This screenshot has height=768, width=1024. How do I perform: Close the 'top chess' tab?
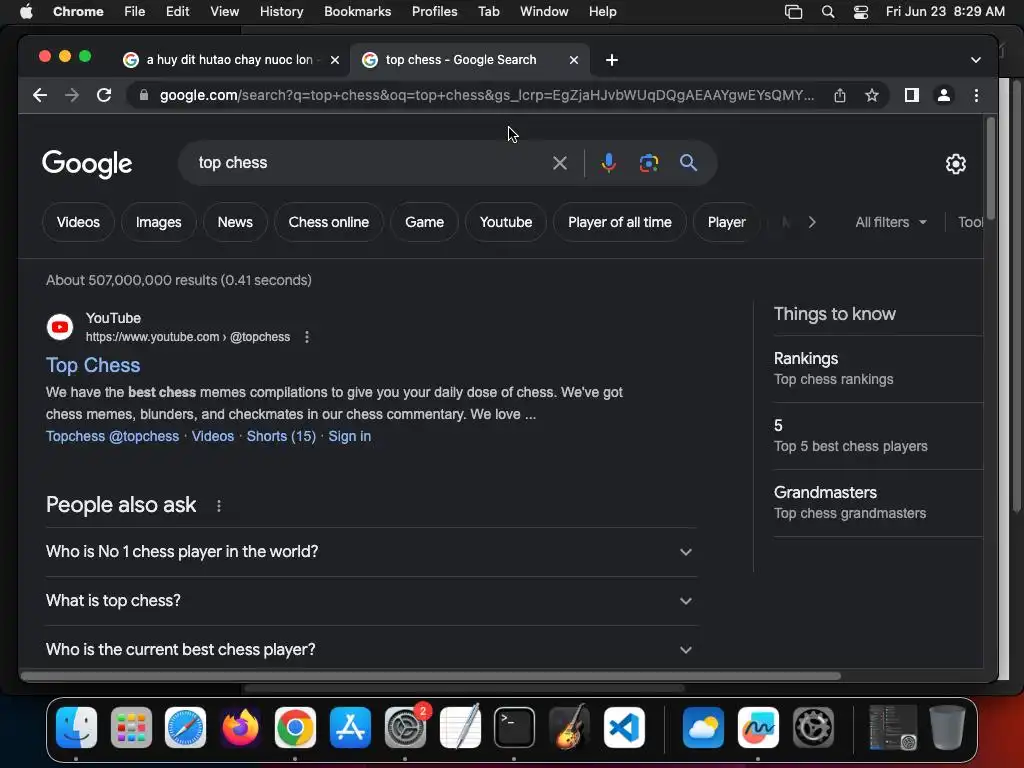pos(573,60)
